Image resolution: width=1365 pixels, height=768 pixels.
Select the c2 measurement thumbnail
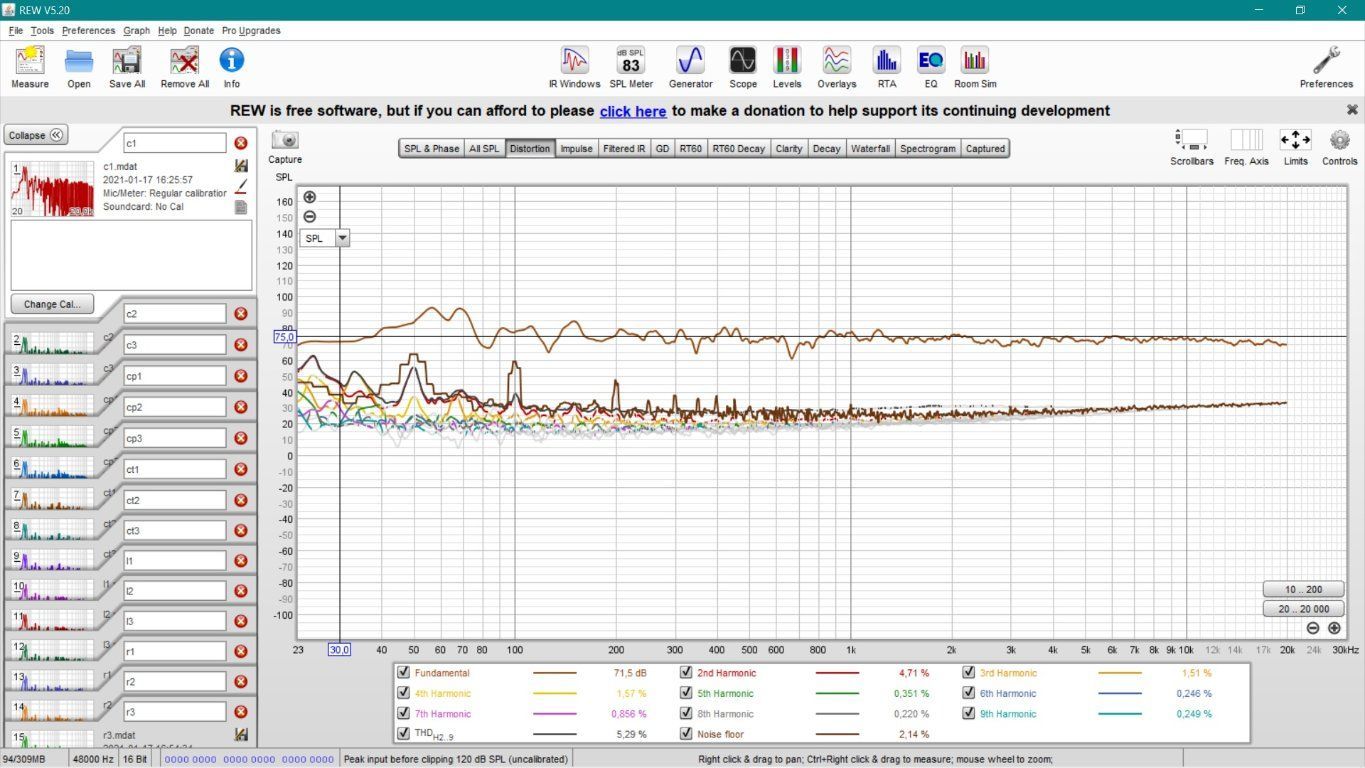(52, 343)
